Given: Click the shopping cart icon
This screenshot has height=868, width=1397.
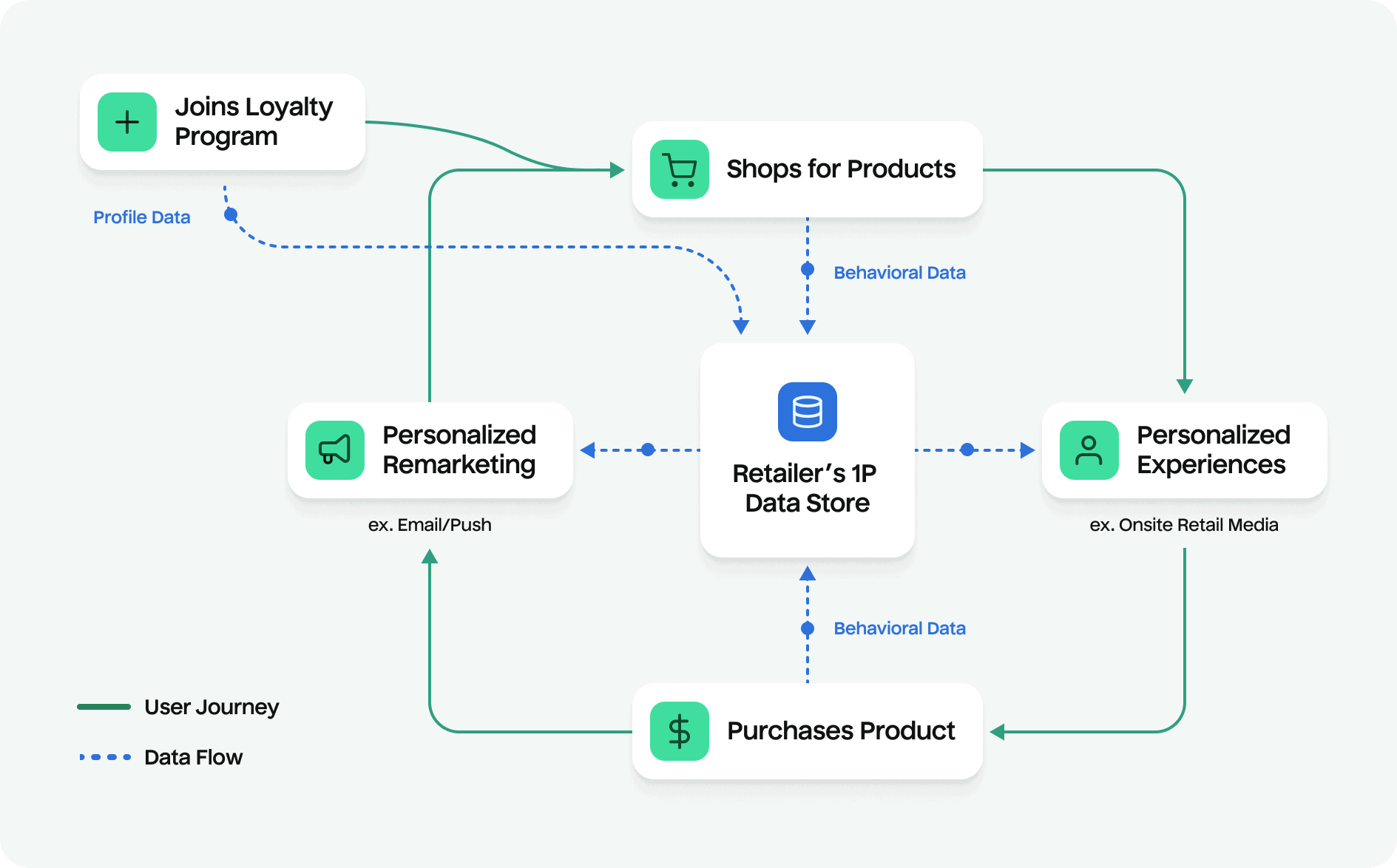Looking at the screenshot, I should [x=678, y=169].
